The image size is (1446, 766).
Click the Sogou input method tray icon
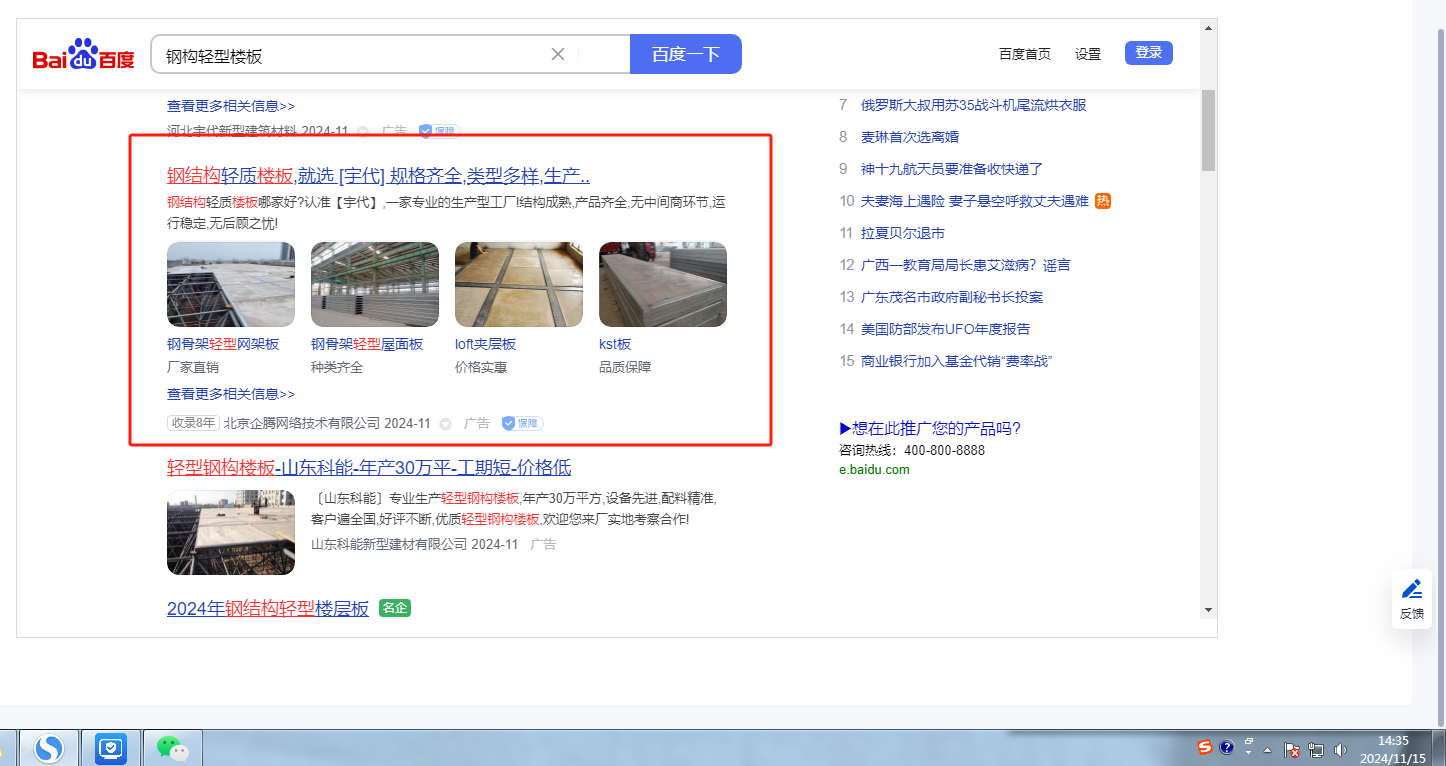point(1205,748)
